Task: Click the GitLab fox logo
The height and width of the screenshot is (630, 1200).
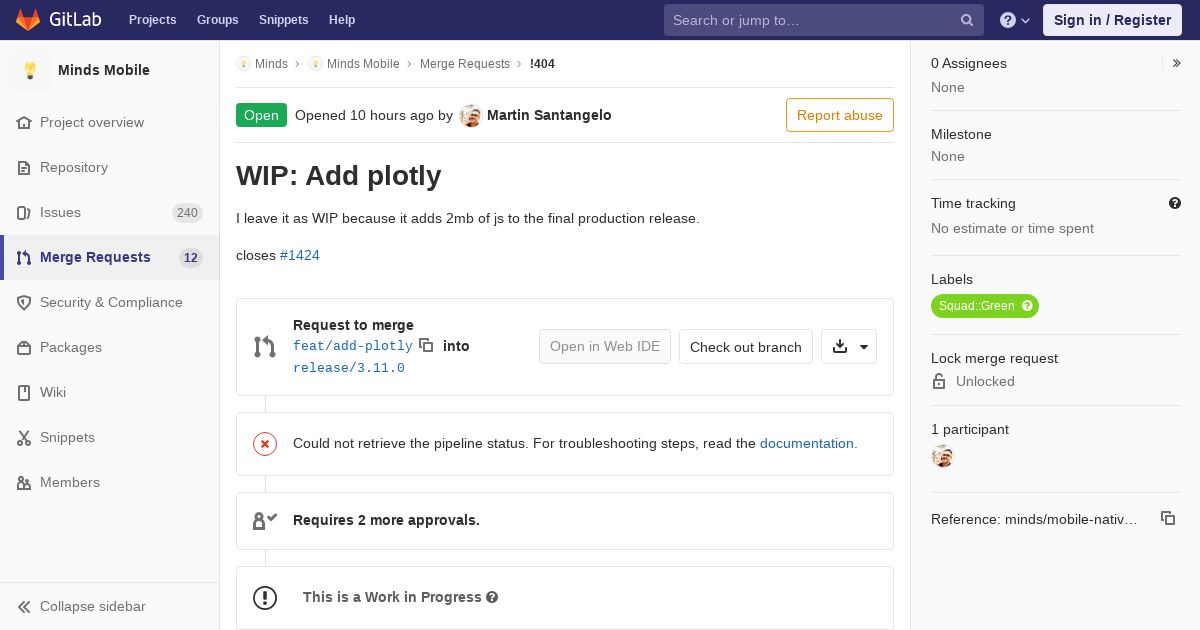Action: (x=28, y=19)
